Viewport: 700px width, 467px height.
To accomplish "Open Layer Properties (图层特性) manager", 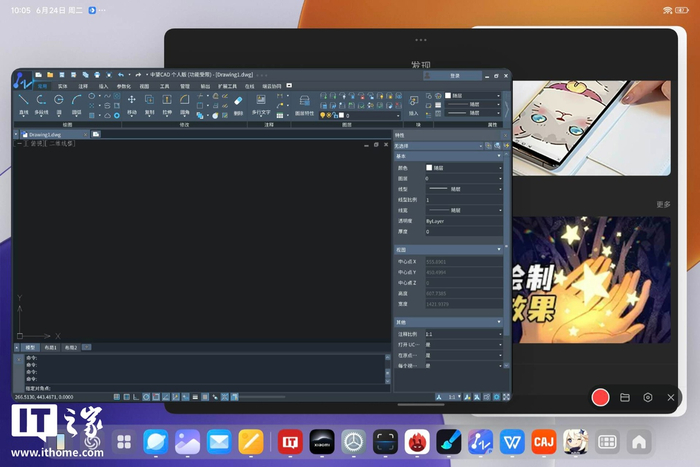I will [x=304, y=101].
